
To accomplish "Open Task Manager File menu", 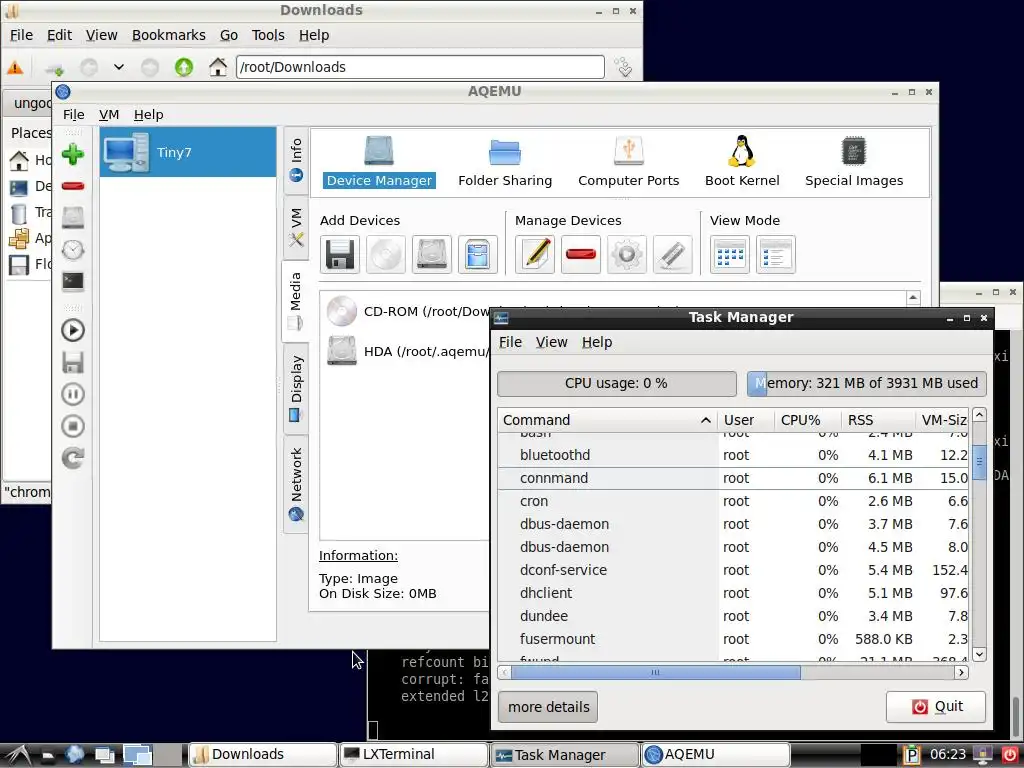I will tap(510, 342).
